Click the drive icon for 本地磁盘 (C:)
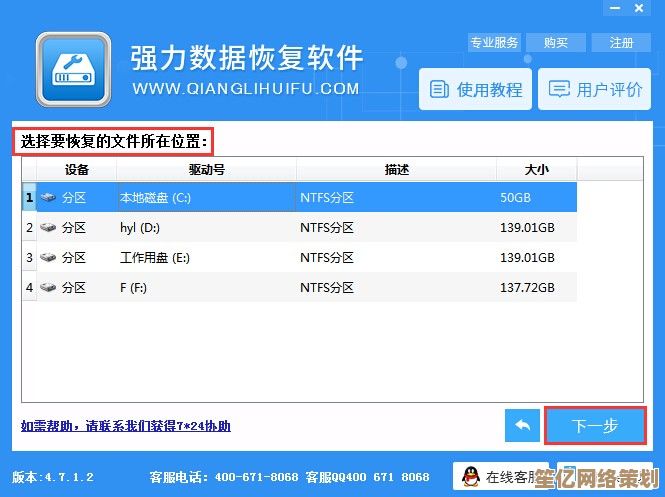Viewport: 665px width, 497px height. (48, 198)
